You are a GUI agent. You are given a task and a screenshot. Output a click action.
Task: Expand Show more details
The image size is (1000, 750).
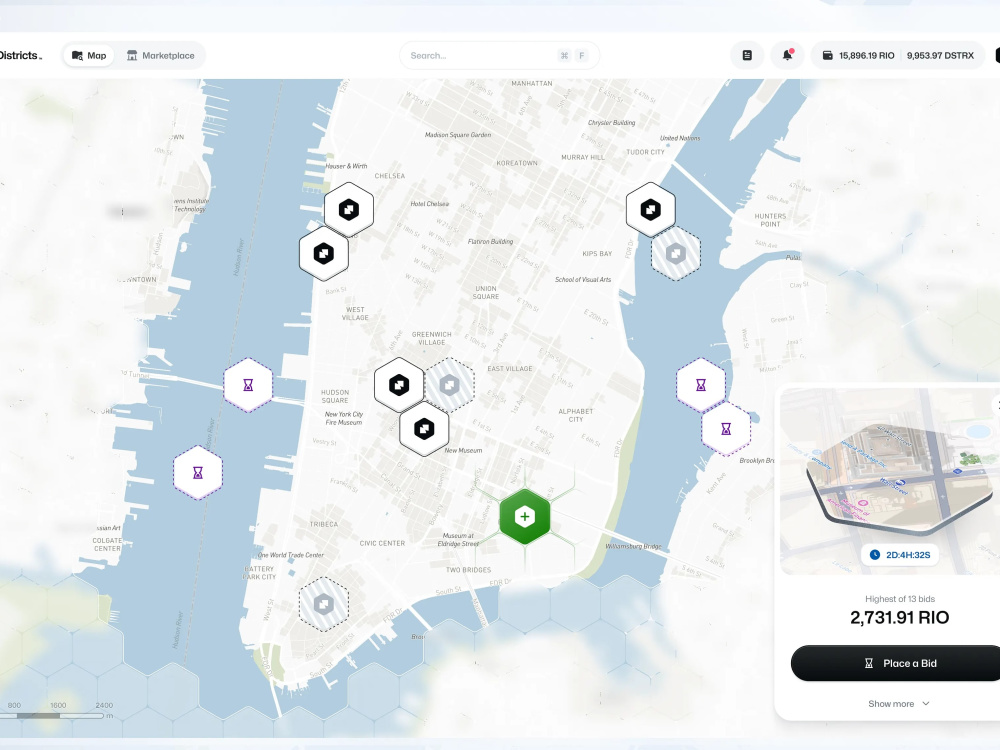coord(899,703)
